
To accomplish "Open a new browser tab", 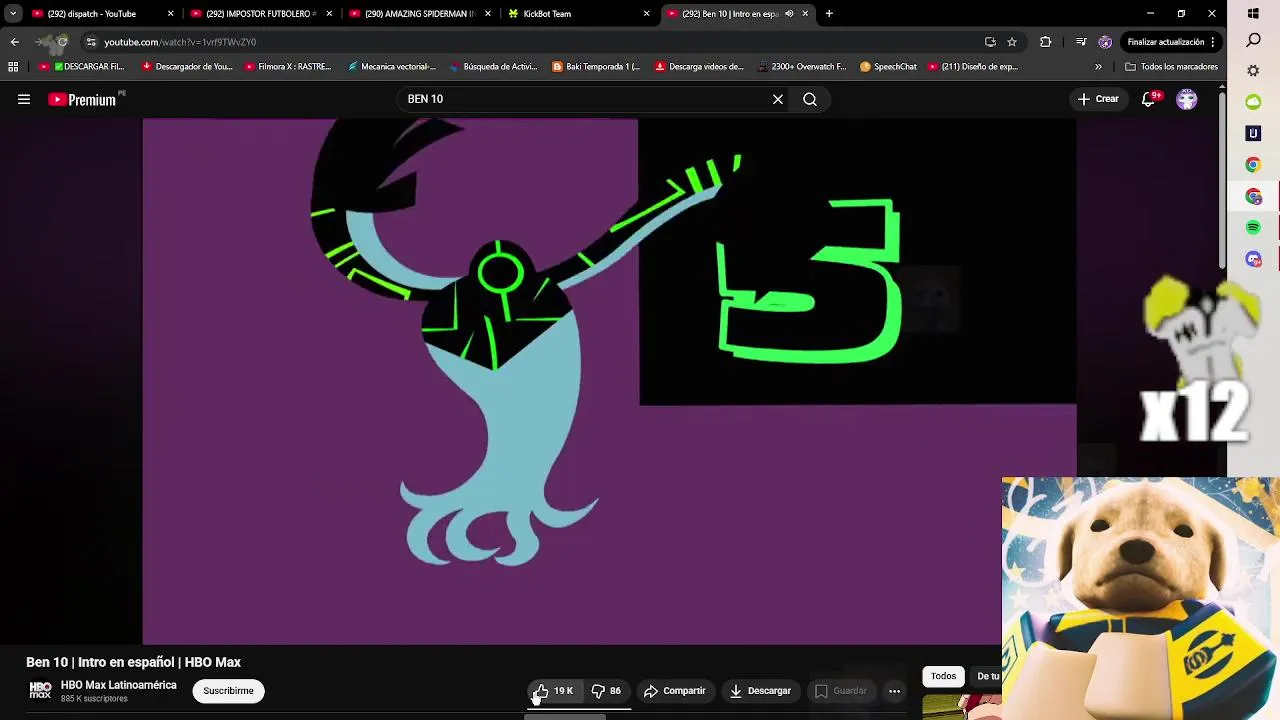I will point(829,14).
